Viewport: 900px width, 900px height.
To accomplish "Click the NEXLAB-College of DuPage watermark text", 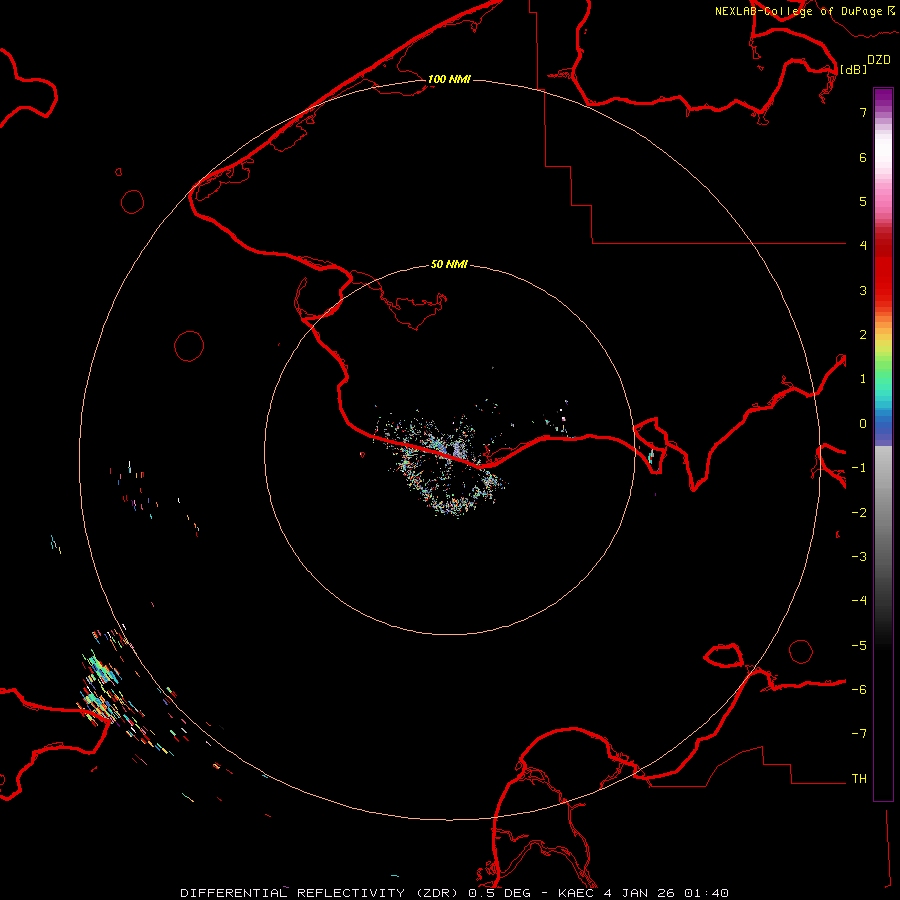I will (798, 12).
